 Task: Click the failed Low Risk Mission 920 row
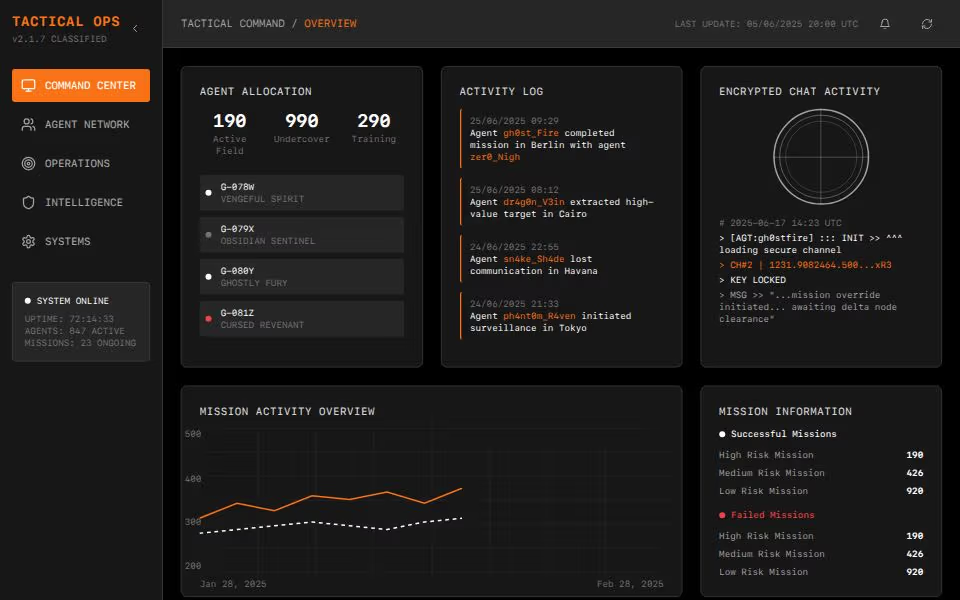[x=821, y=572]
